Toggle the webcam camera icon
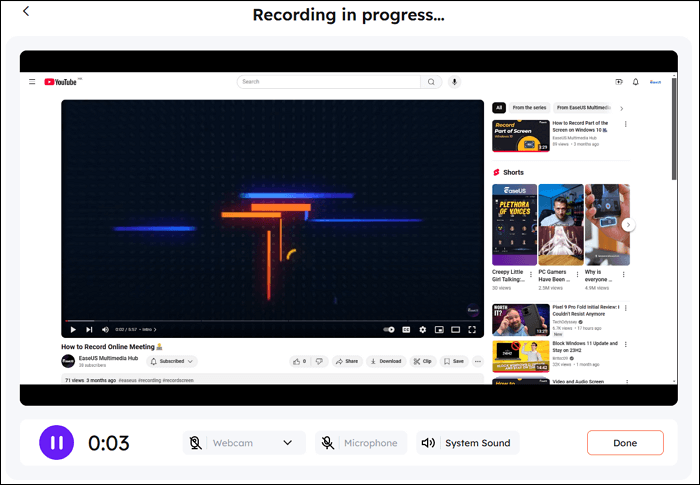The width and height of the screenshot is (700, 485). 197,443
